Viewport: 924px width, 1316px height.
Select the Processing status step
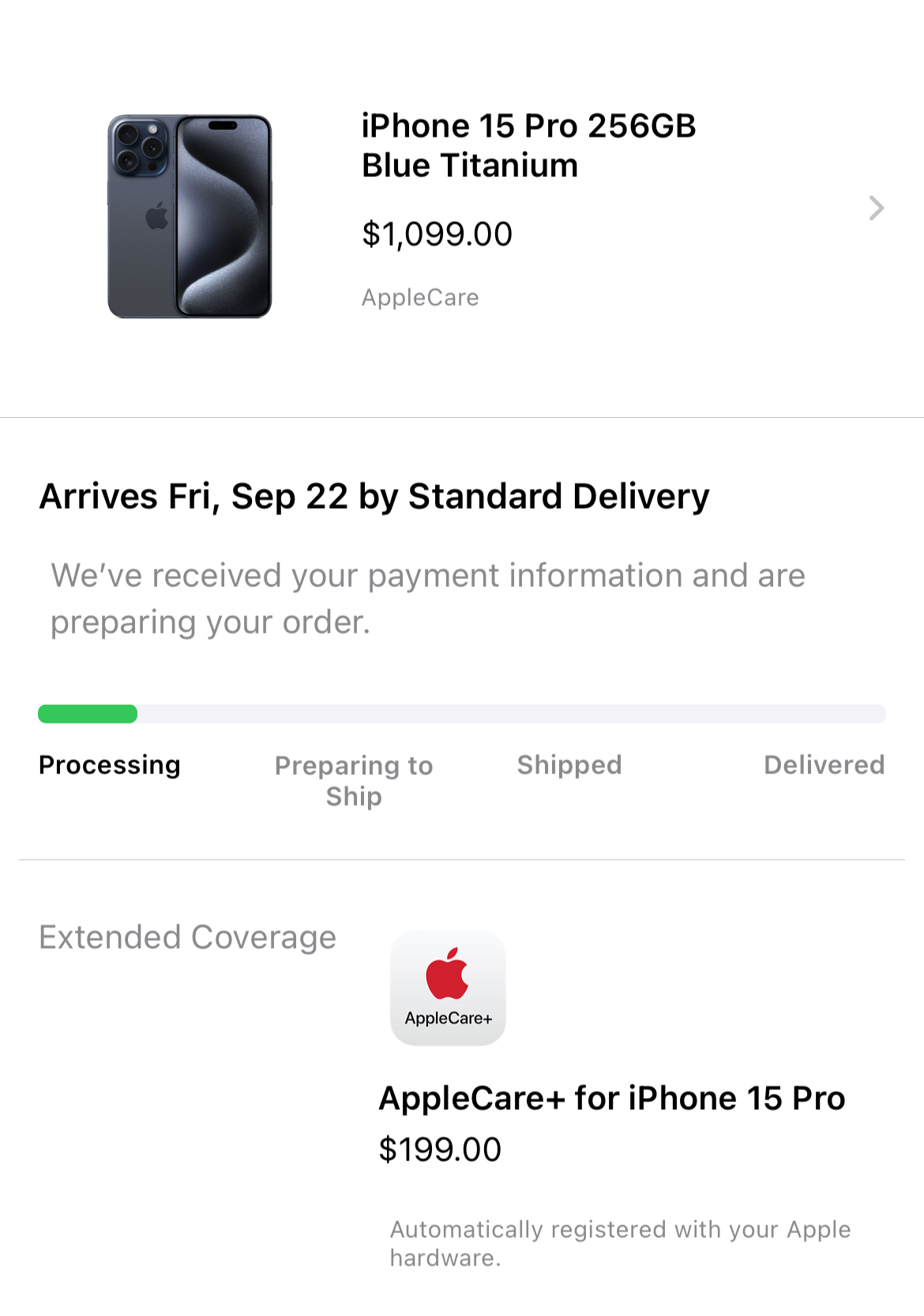pos(110,765)
